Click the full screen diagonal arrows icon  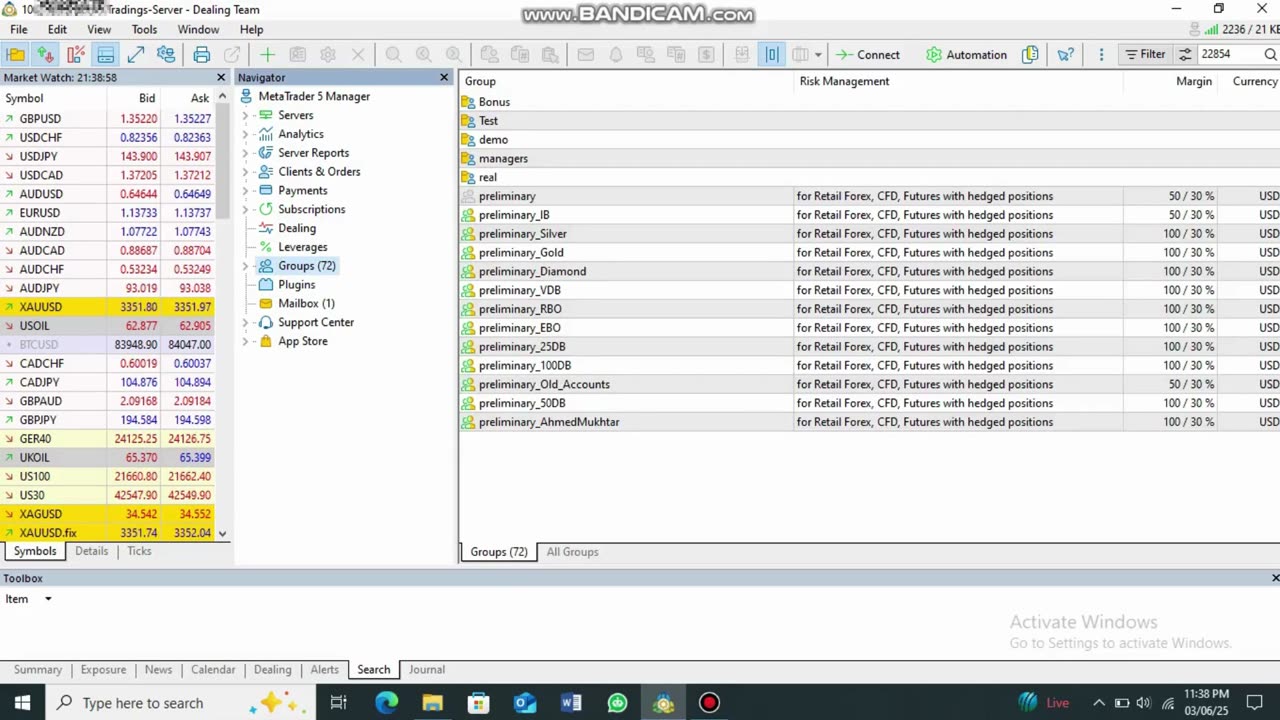click(136, 55)
